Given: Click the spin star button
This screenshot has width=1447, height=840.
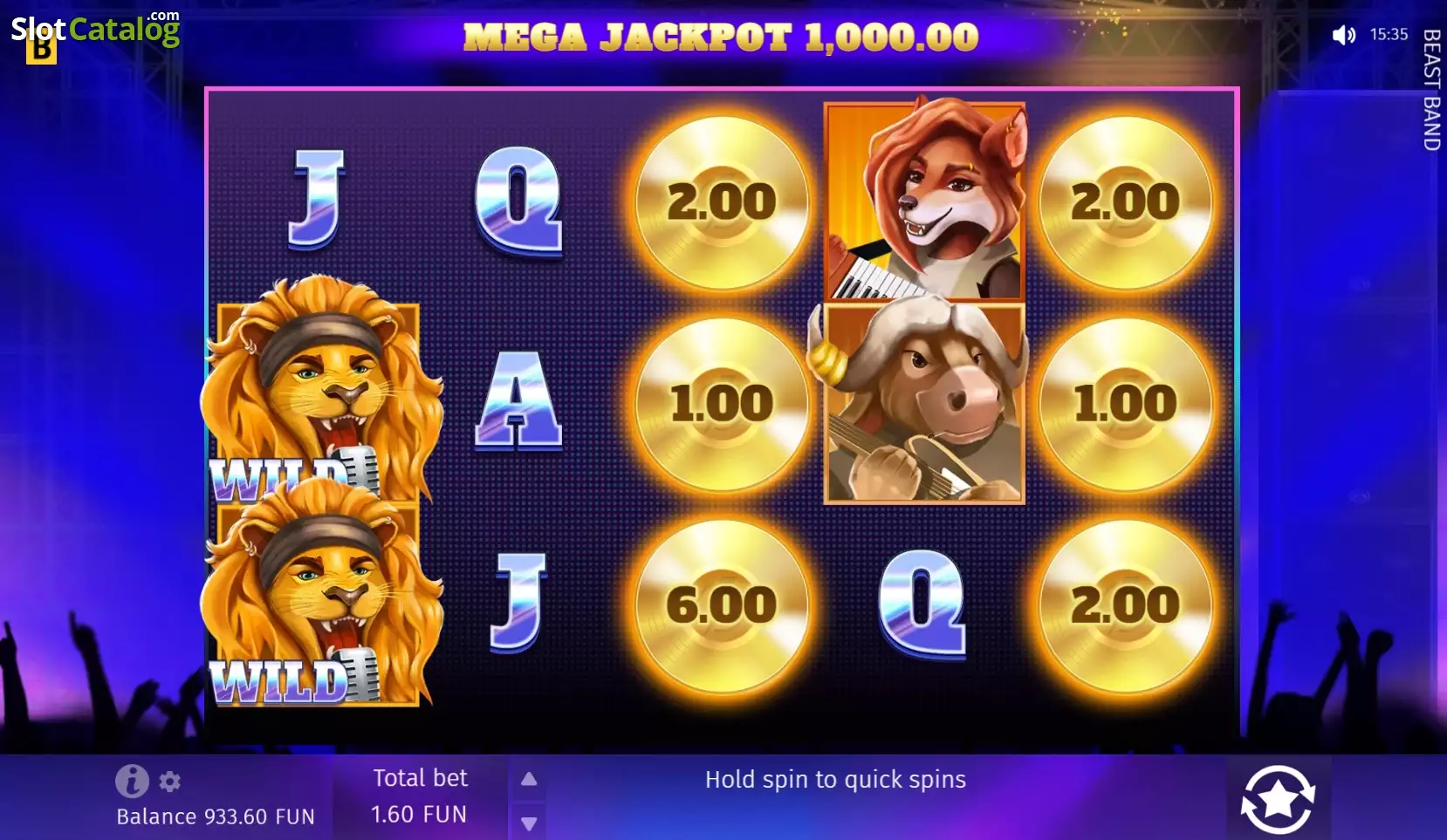Looking at the screenshot, I should [1278, 799].
